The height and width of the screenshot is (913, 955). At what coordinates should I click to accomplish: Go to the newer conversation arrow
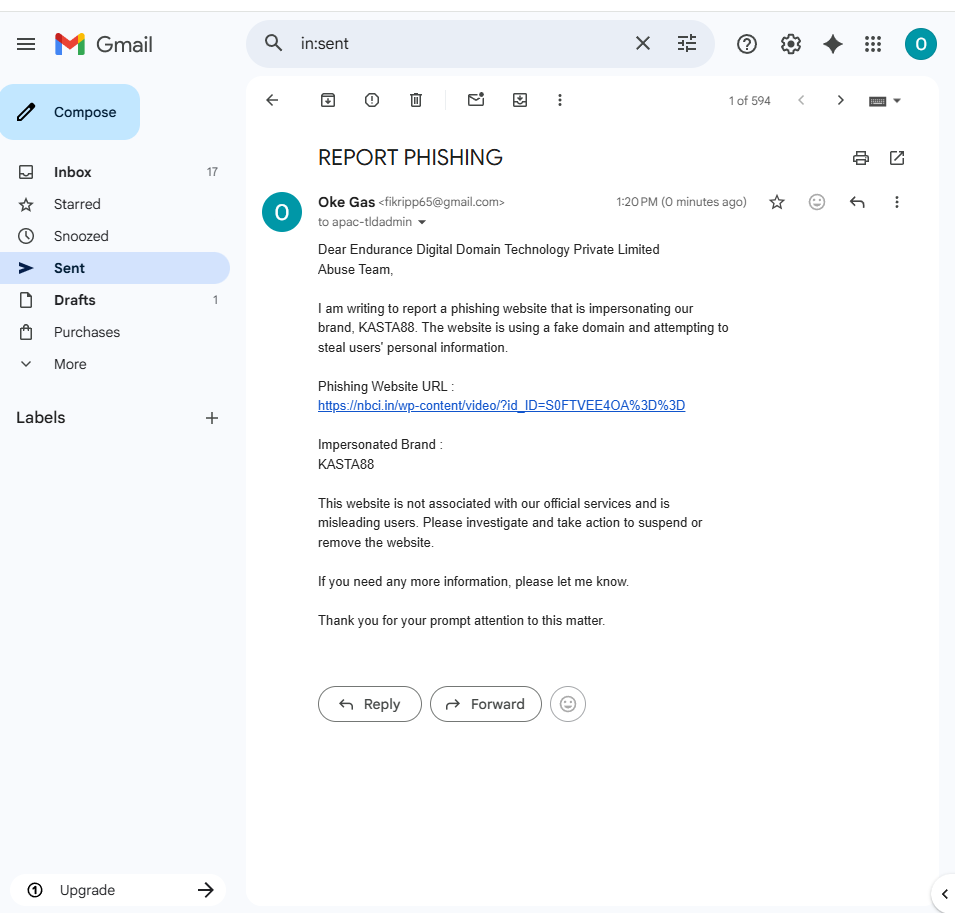(x=802, y=100)
